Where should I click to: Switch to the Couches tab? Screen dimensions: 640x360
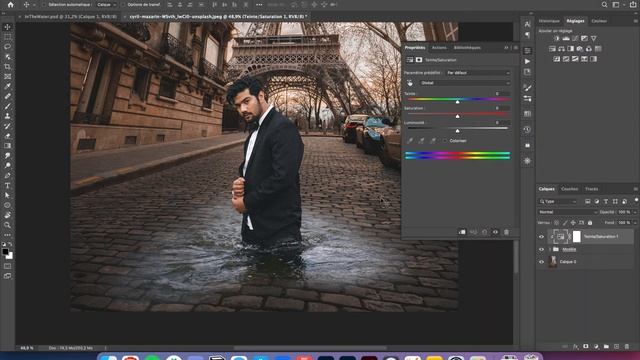pyautogui.click(x=569, y=189)
